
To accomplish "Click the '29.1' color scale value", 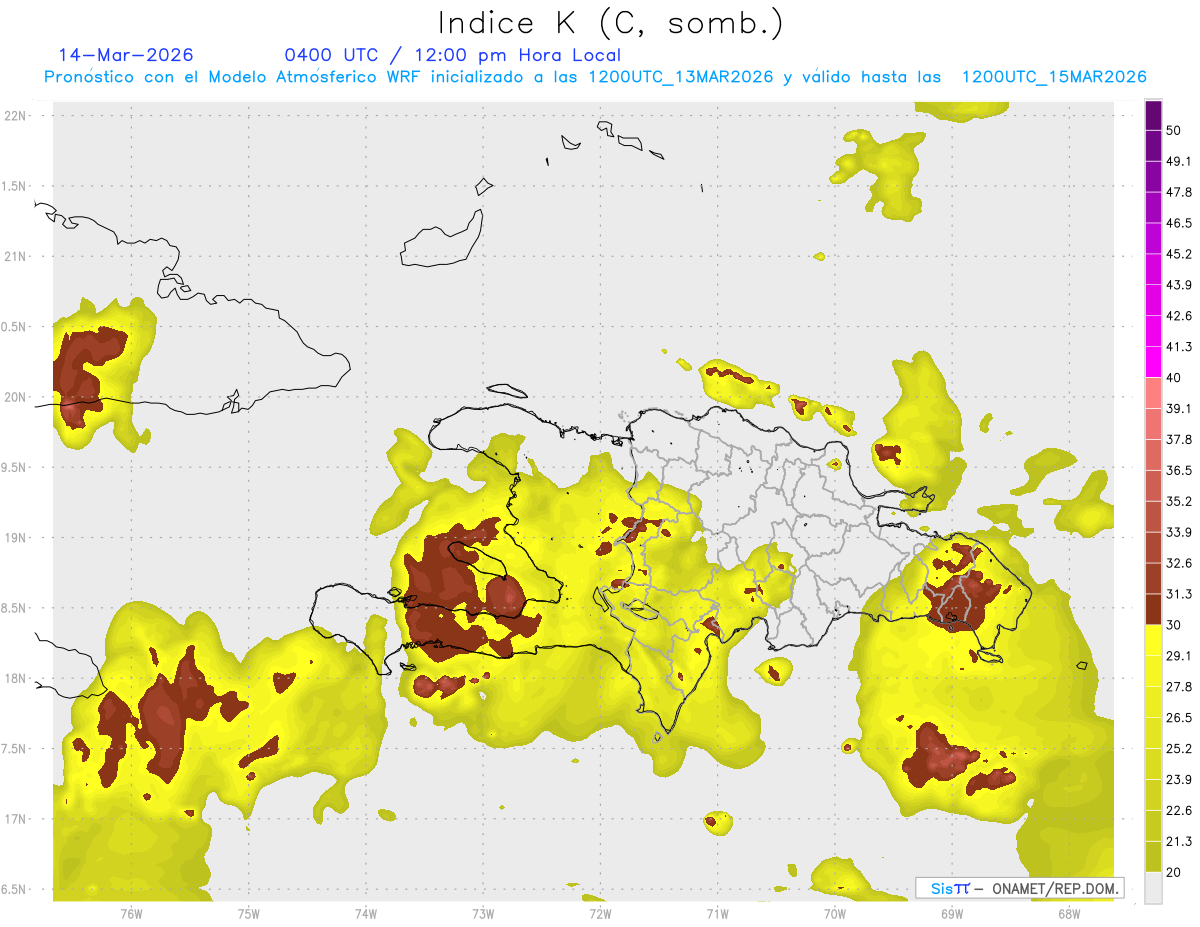I will (1179, 656).
